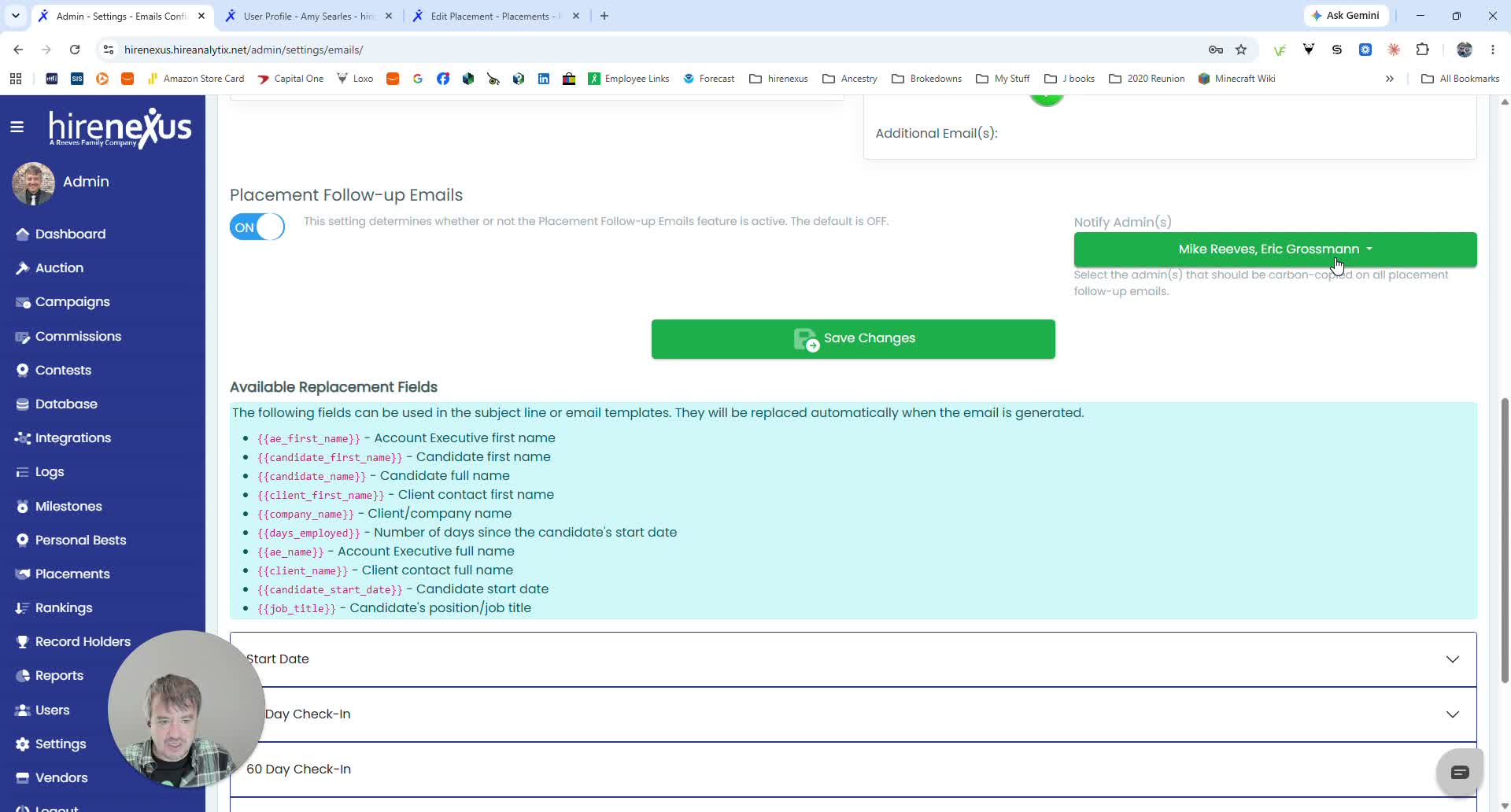
Task: Click the Milestones medal icon
Action: click(x=22, y=506)
